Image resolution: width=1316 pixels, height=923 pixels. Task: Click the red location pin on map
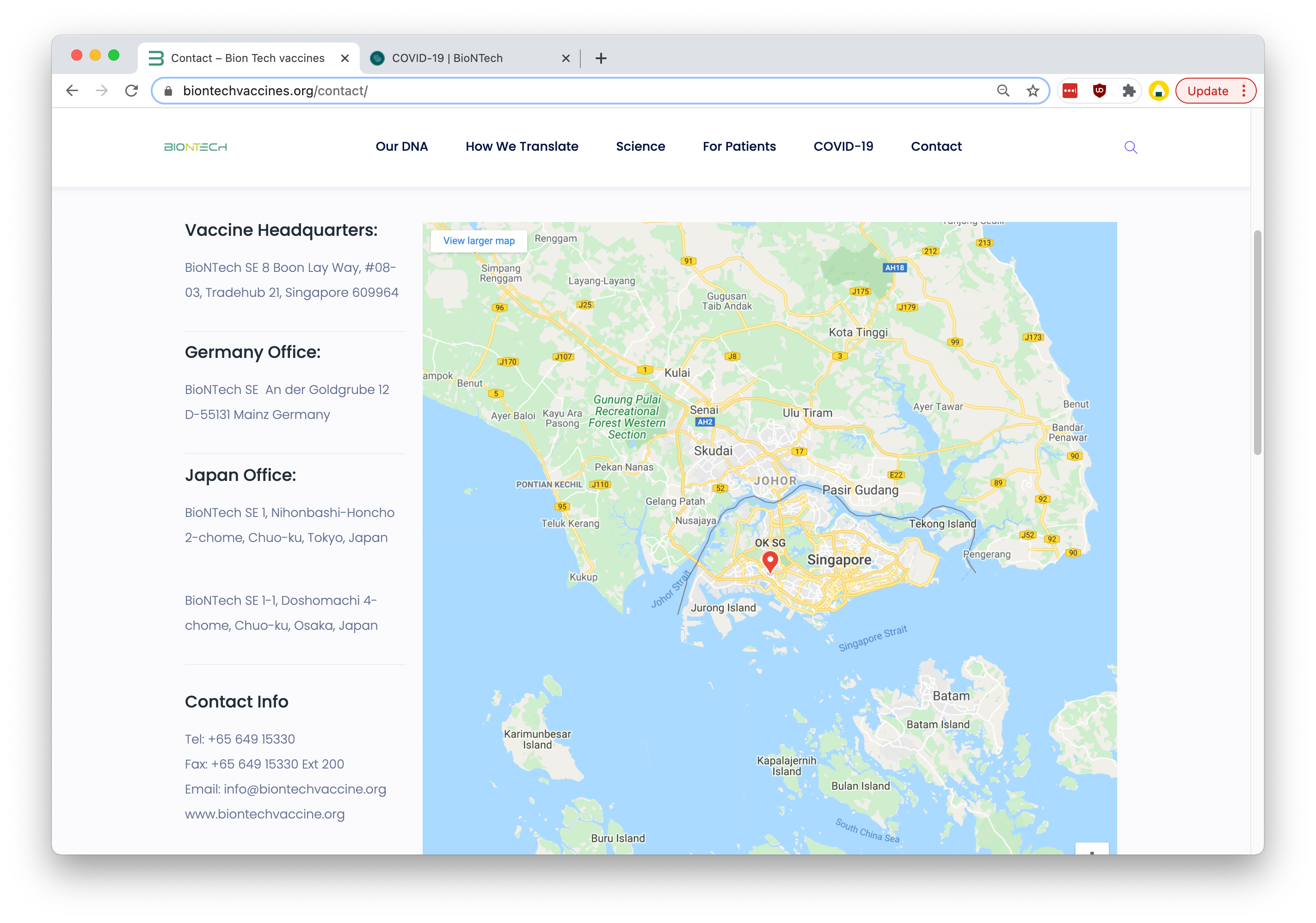(770, 562)
